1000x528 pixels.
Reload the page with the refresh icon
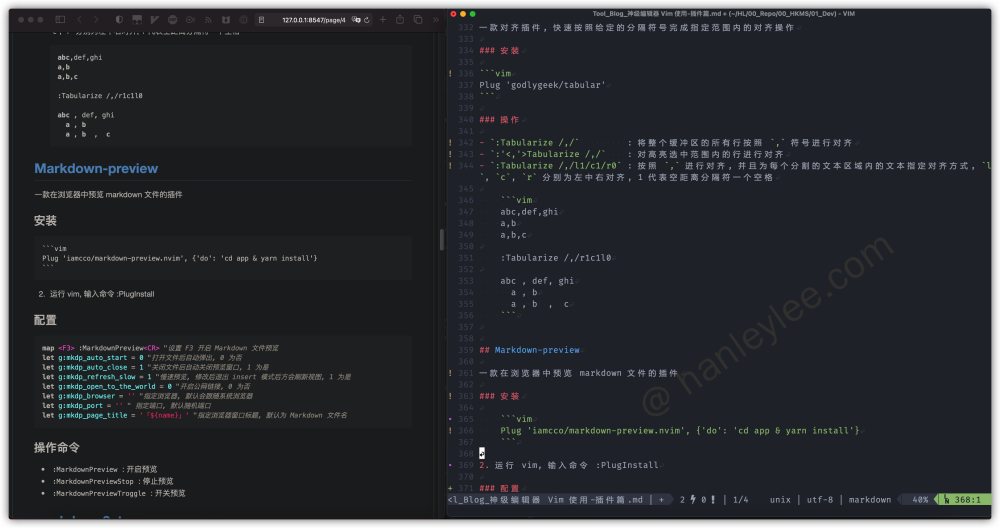(367, 20)
